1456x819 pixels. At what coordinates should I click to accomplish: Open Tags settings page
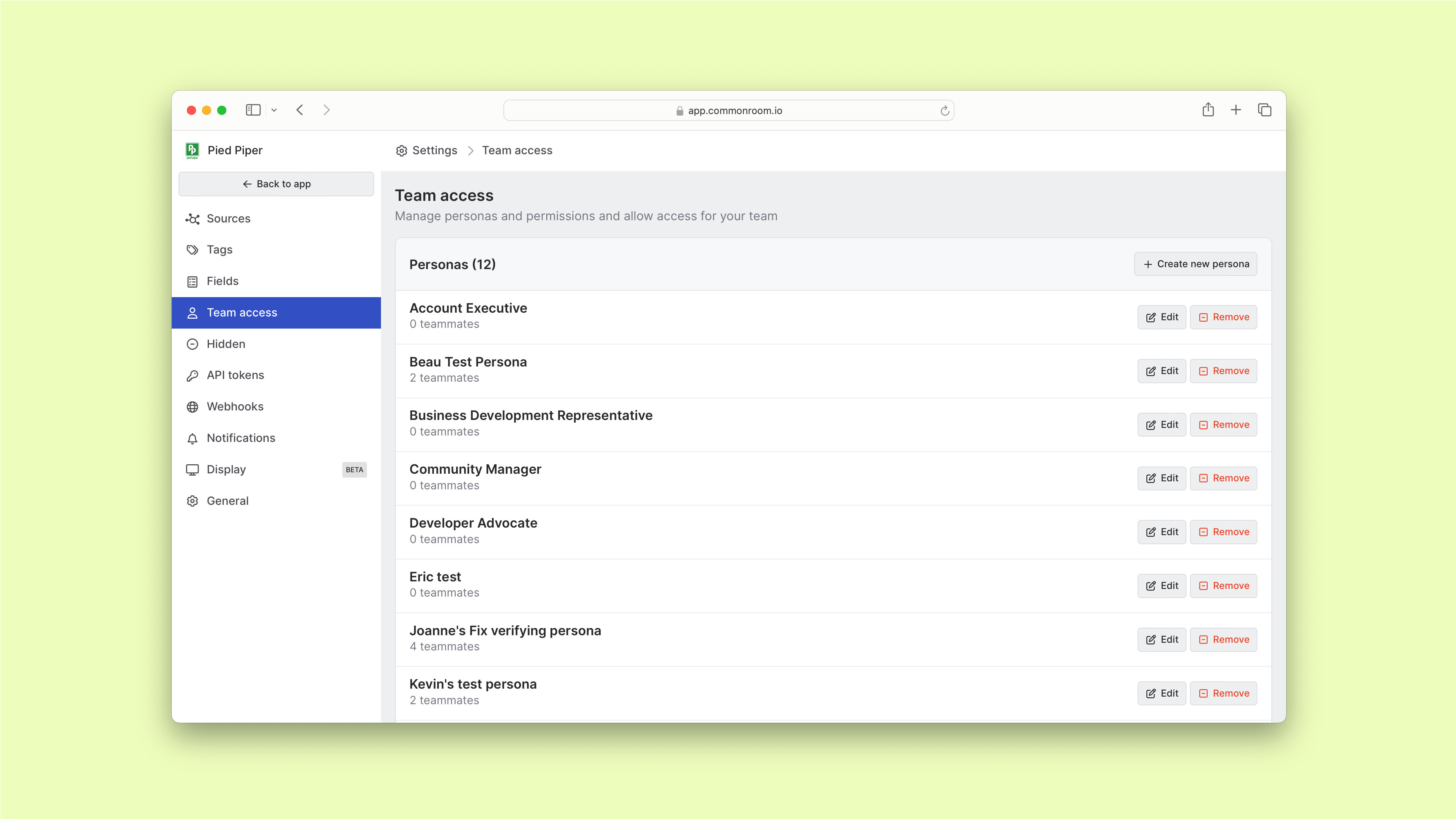click(x=219, y=250)
